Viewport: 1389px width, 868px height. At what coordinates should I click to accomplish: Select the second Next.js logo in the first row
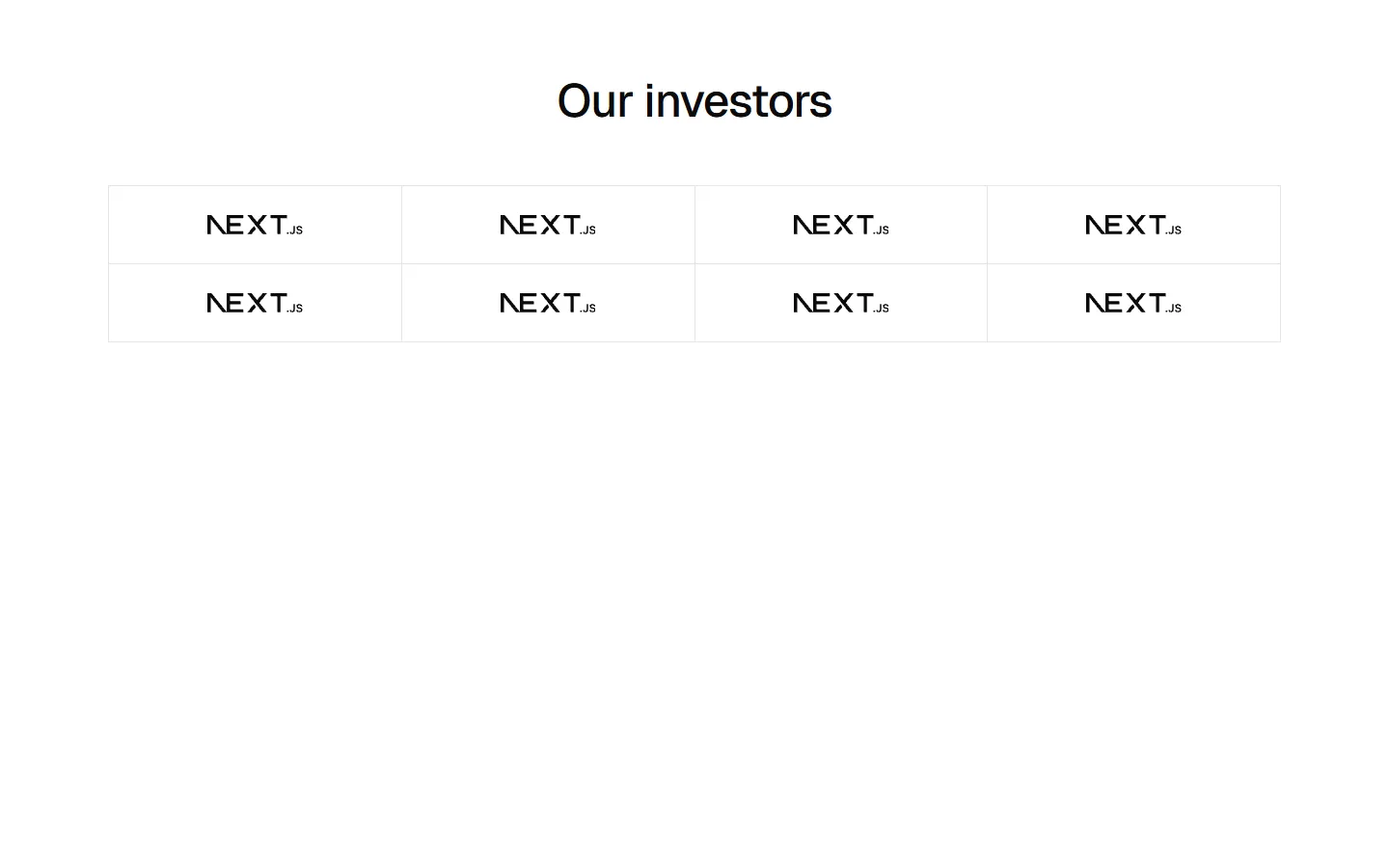coord(548,225)
